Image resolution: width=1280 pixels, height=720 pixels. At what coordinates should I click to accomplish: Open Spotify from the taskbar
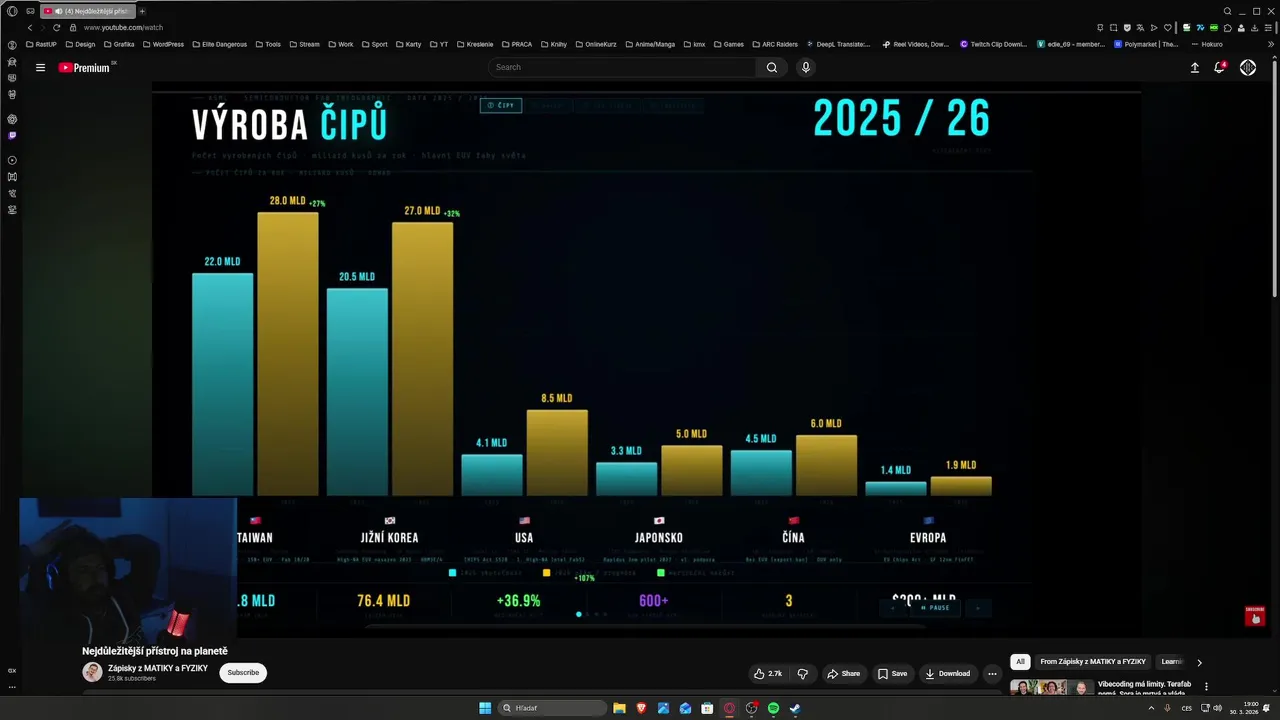[773, 708]
